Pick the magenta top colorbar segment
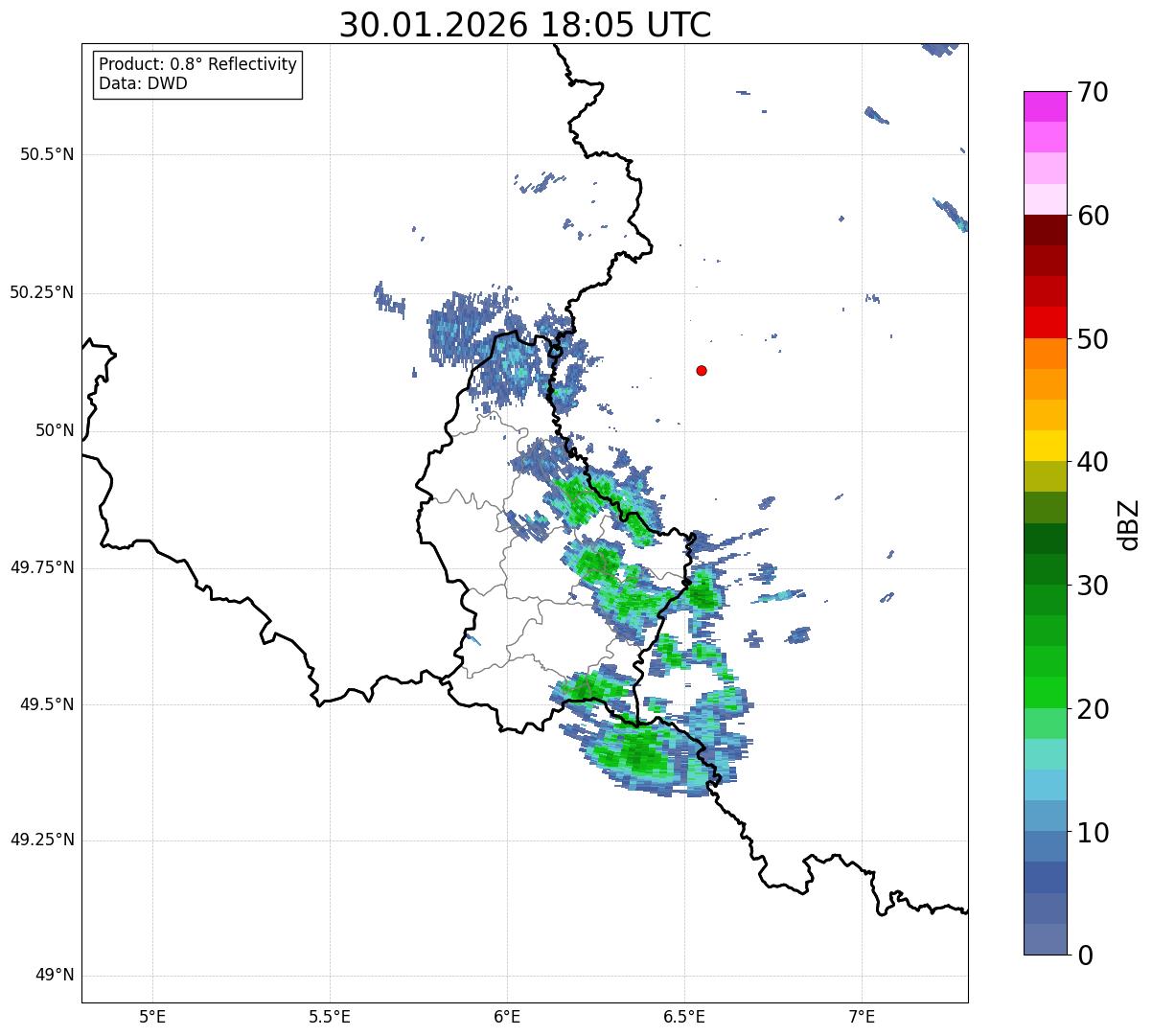Image resolution: width=1152 pixels, height=1036 pixels. (x=1045, y=106)
